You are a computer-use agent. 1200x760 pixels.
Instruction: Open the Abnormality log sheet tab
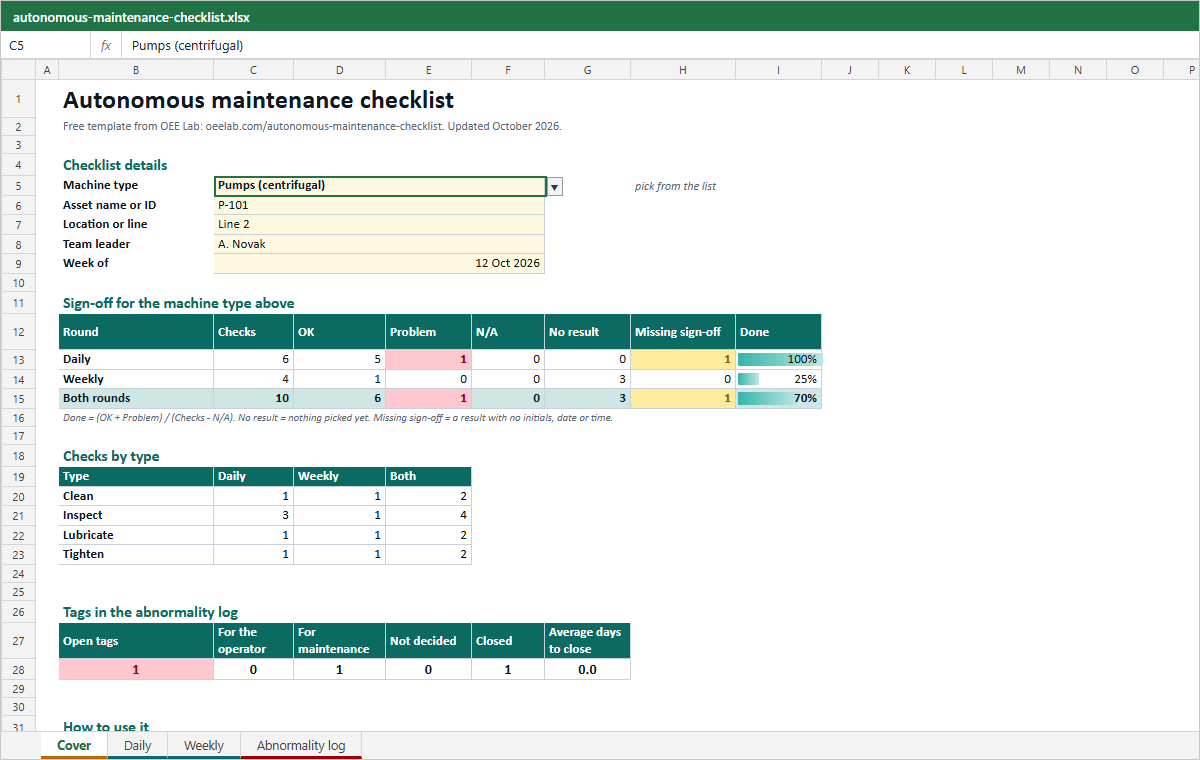pyautogui.click(x=301, y=745)
